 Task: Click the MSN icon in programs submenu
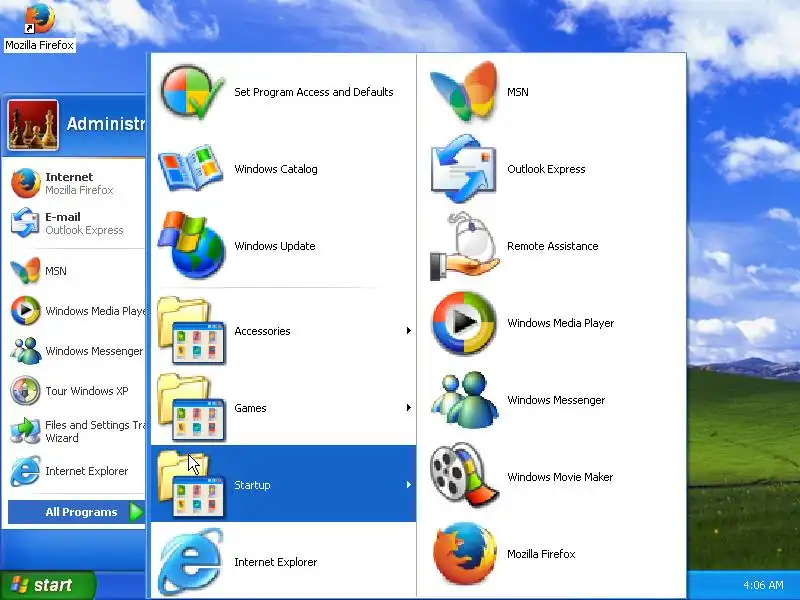click(464, 92)
